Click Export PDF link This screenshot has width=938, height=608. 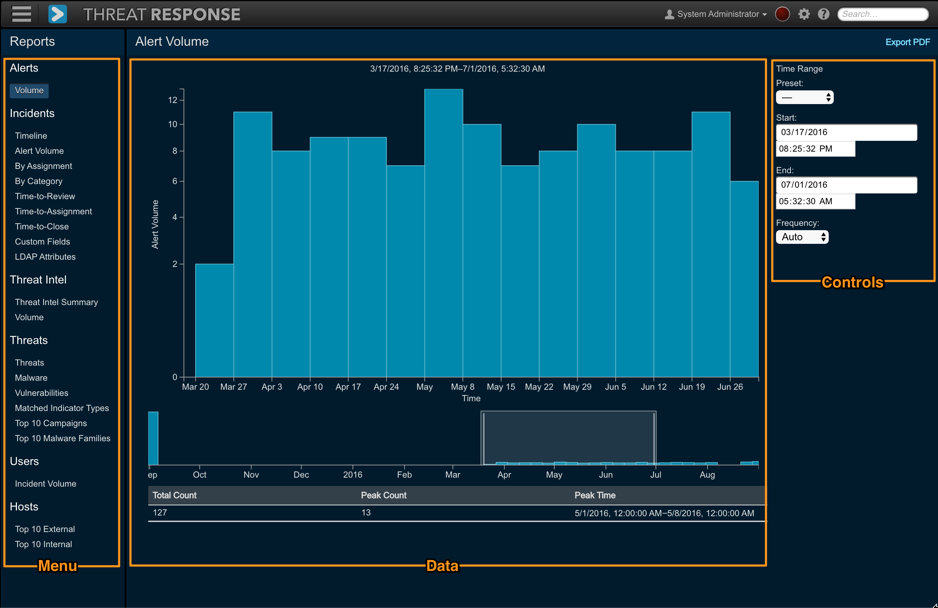(907, 42)
